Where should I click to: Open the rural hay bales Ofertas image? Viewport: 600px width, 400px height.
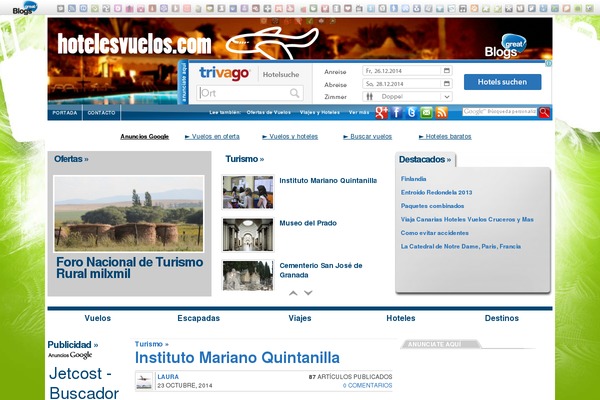pos(129,214)
